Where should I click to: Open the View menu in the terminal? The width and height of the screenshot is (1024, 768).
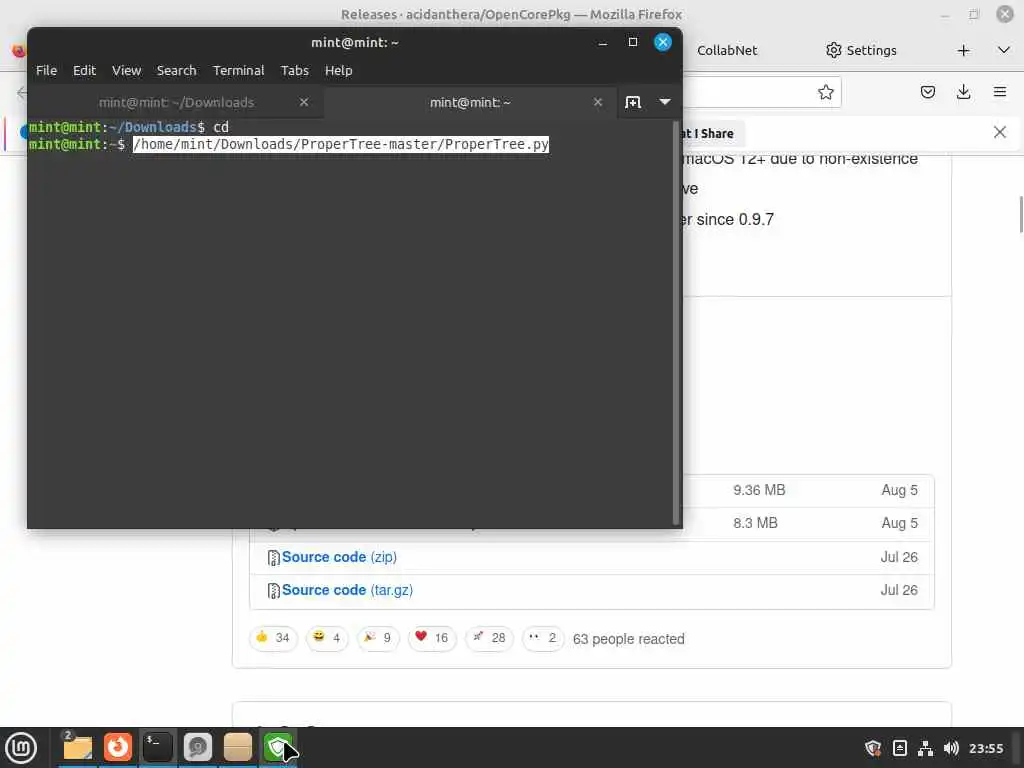(126, 71)
